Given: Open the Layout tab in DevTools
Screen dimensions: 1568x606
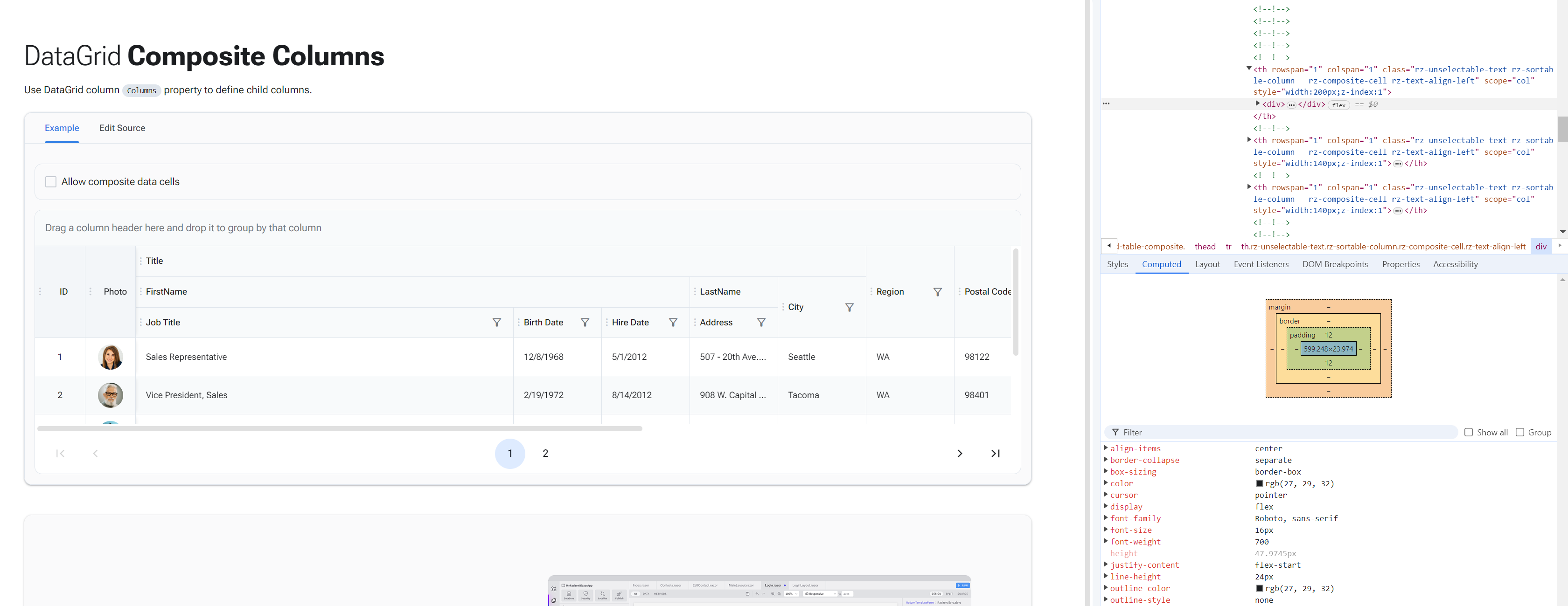Looking at the screenshot, I should (x=1208, y=264).
